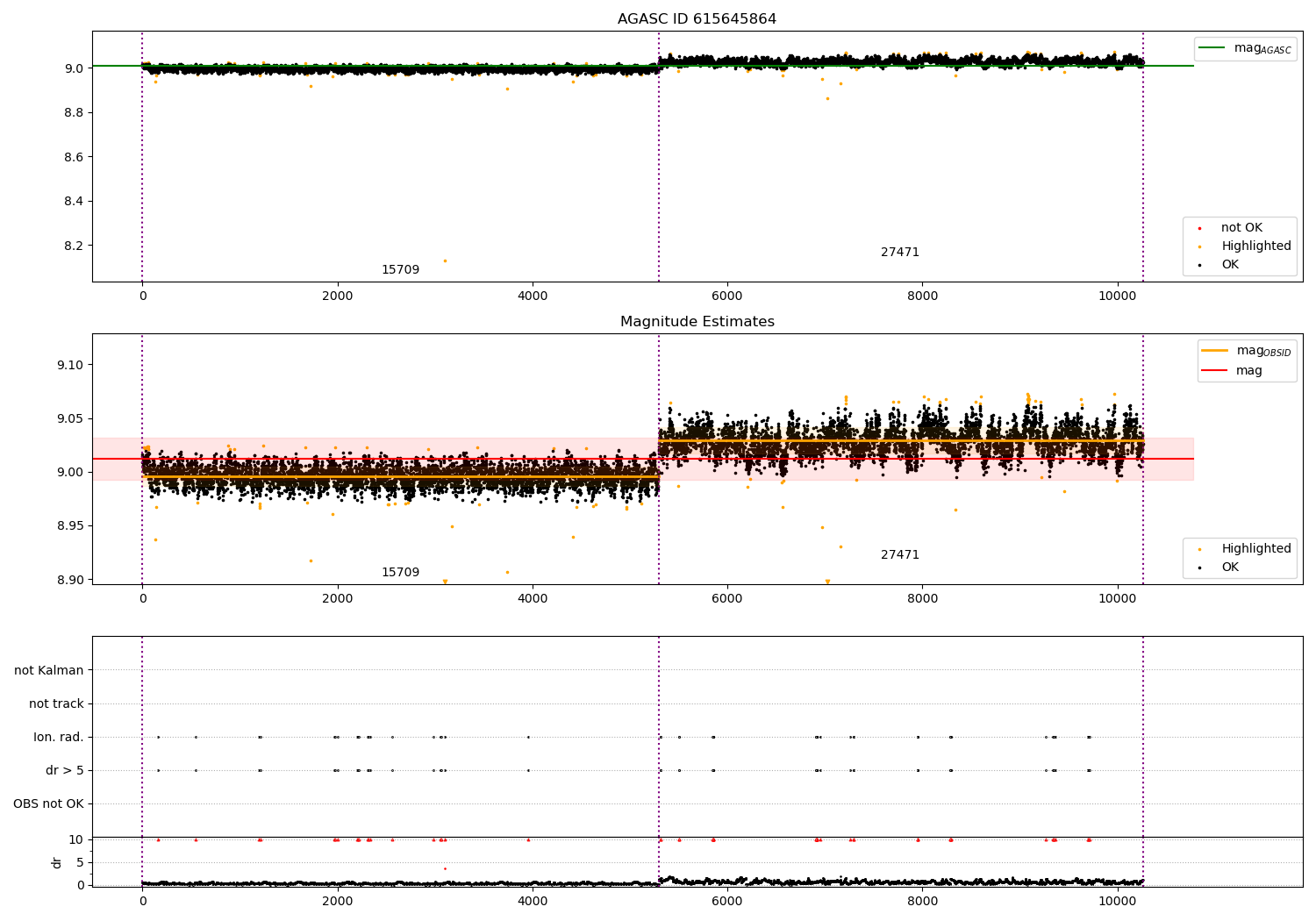This screenshot has width=1316, height=921.
Task: Click the 8.2 tick on top plot y-axis
Action: pos(74,246)
